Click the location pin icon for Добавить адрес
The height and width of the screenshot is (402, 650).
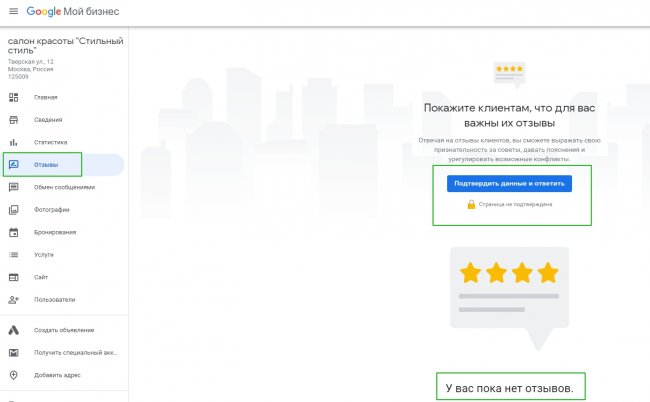(x=14, y=375)
